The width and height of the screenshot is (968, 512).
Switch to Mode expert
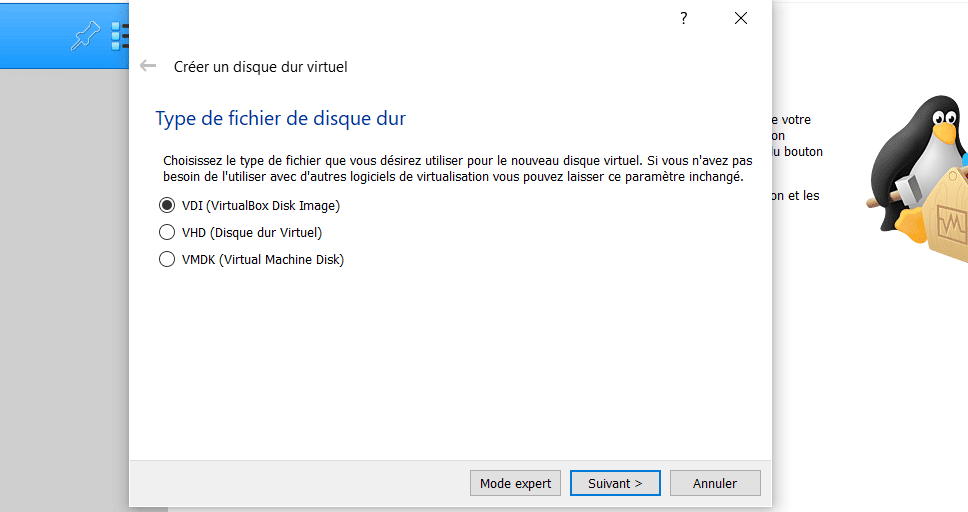515,483
